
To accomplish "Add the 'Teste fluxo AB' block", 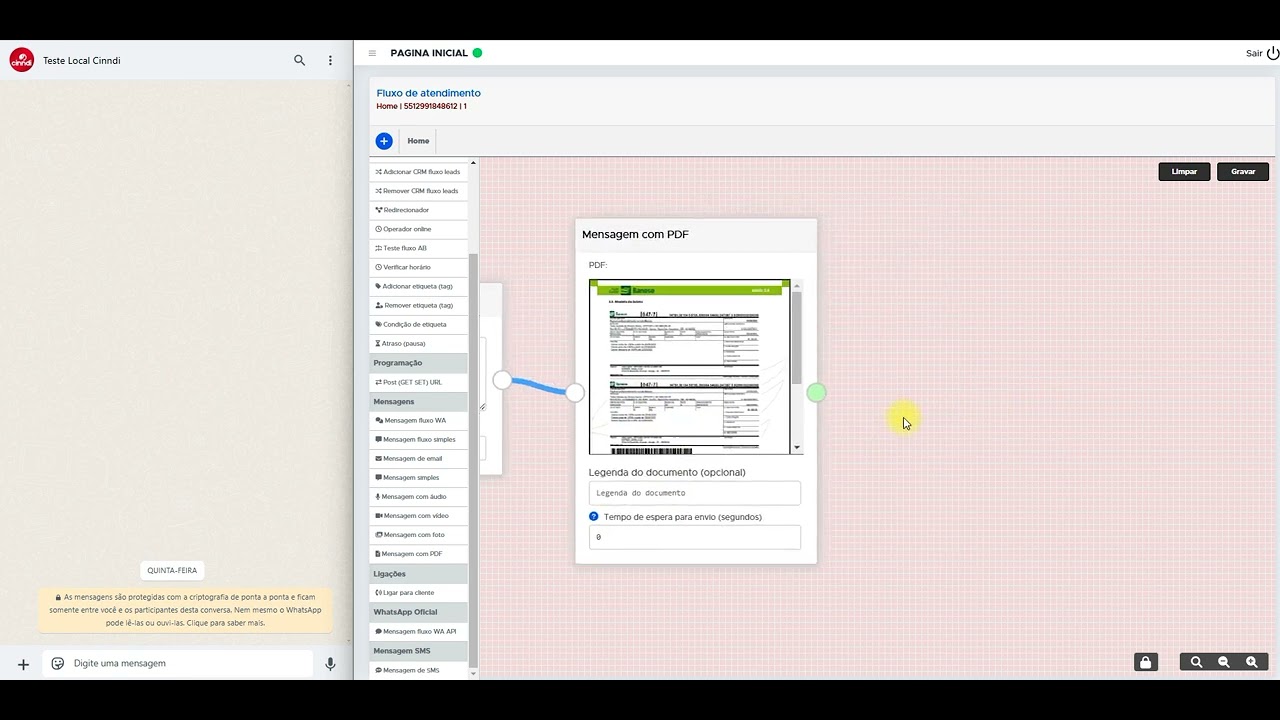I will coord(418,248).
